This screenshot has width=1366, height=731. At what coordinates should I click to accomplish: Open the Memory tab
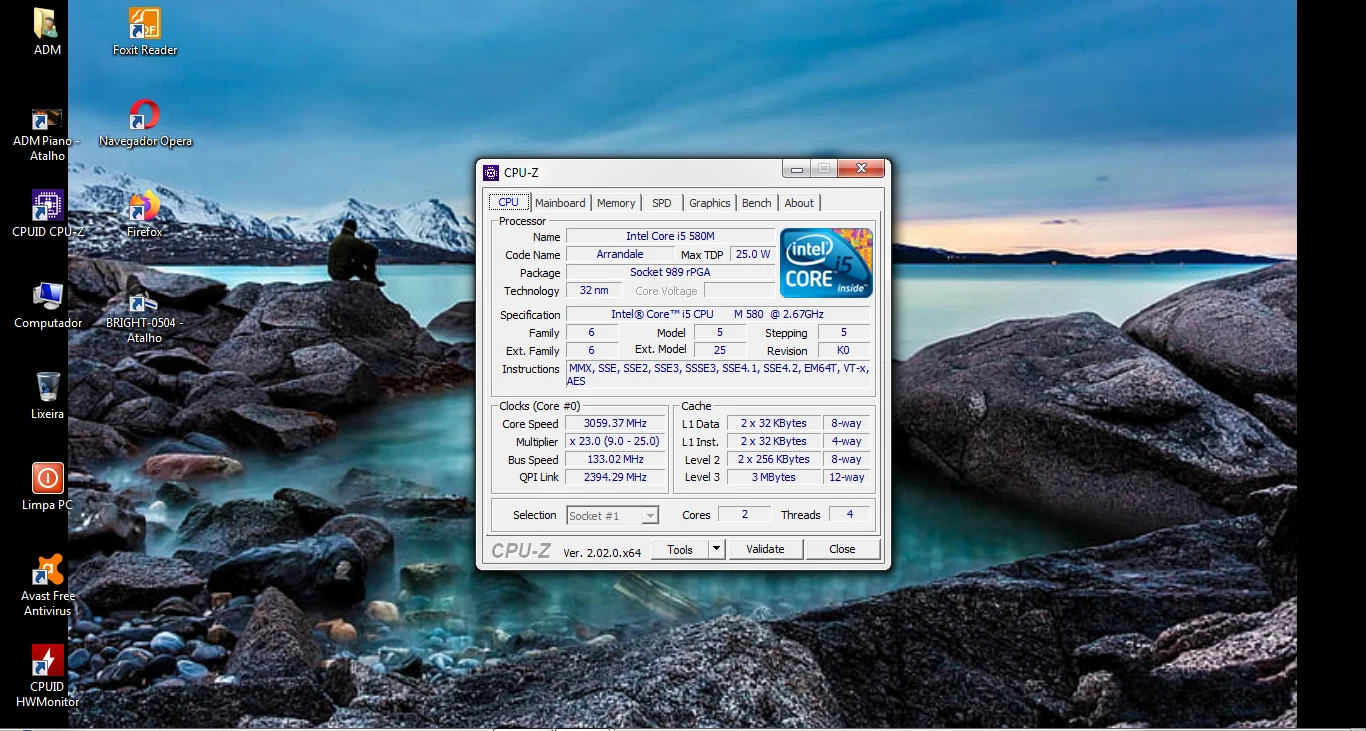click(x=616, y=203)
